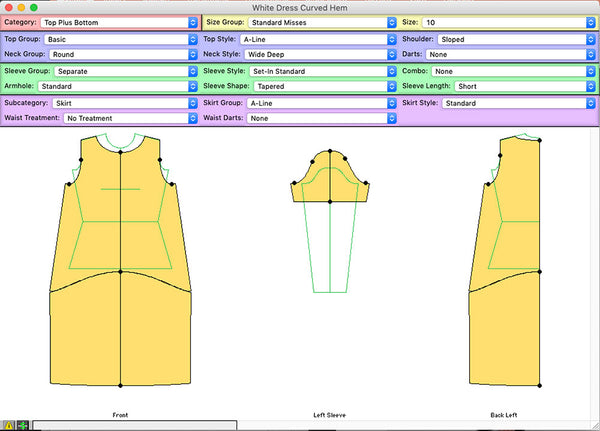Open the Sleeve Group dropdown showing Separate
The height and width of the screenshot is (431, 600).
pyautogui.click(x=126, y=71)
